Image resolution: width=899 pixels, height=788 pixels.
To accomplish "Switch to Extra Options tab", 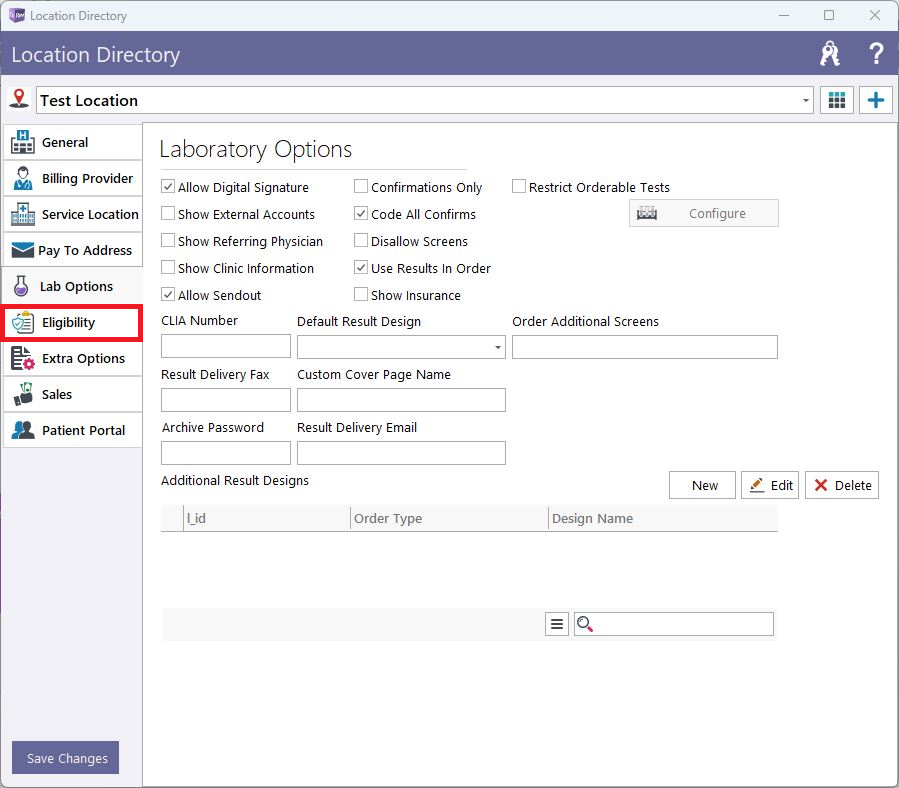I will pos(72,358).
